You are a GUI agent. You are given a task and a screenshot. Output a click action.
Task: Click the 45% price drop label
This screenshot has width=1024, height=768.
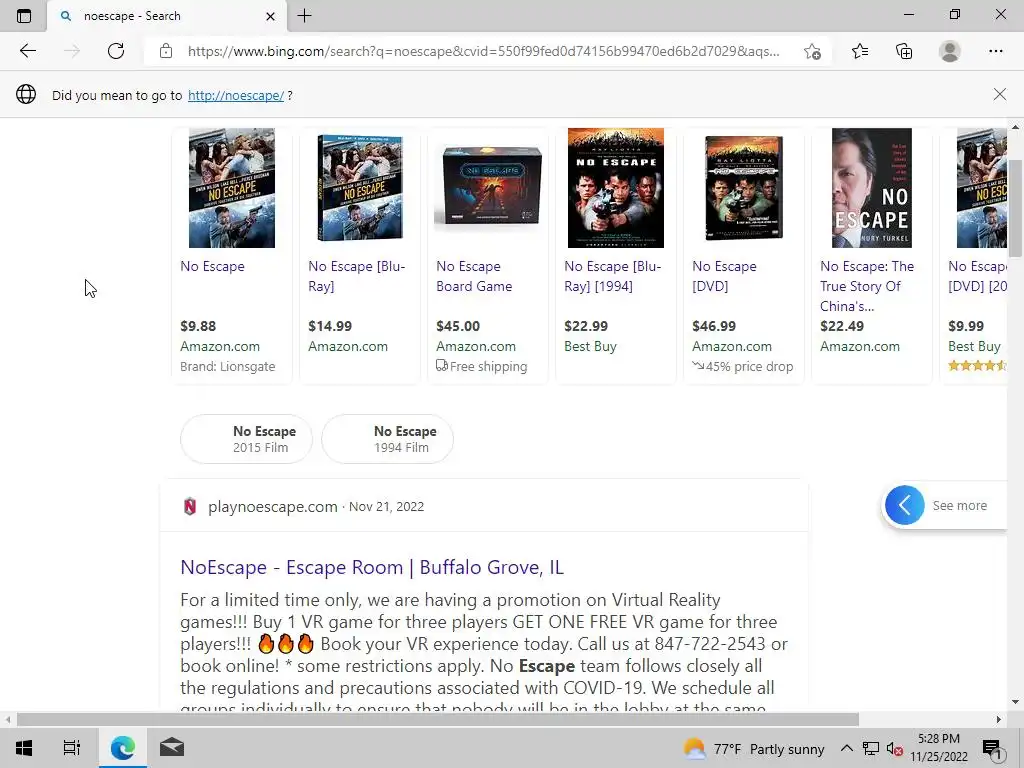[x=743, y=366]
